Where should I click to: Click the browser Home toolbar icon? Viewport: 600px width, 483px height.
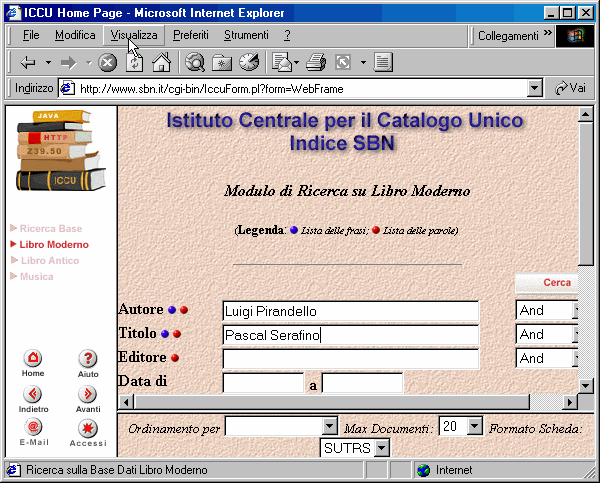[x=160, y=62]
